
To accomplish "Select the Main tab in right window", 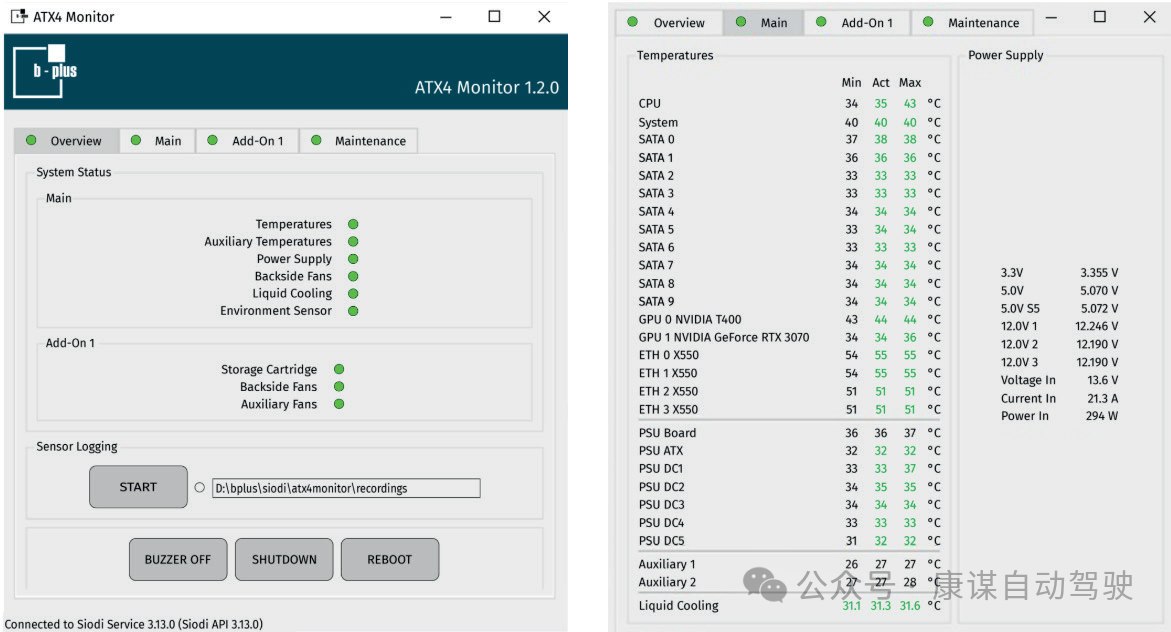I will point(763,22).
